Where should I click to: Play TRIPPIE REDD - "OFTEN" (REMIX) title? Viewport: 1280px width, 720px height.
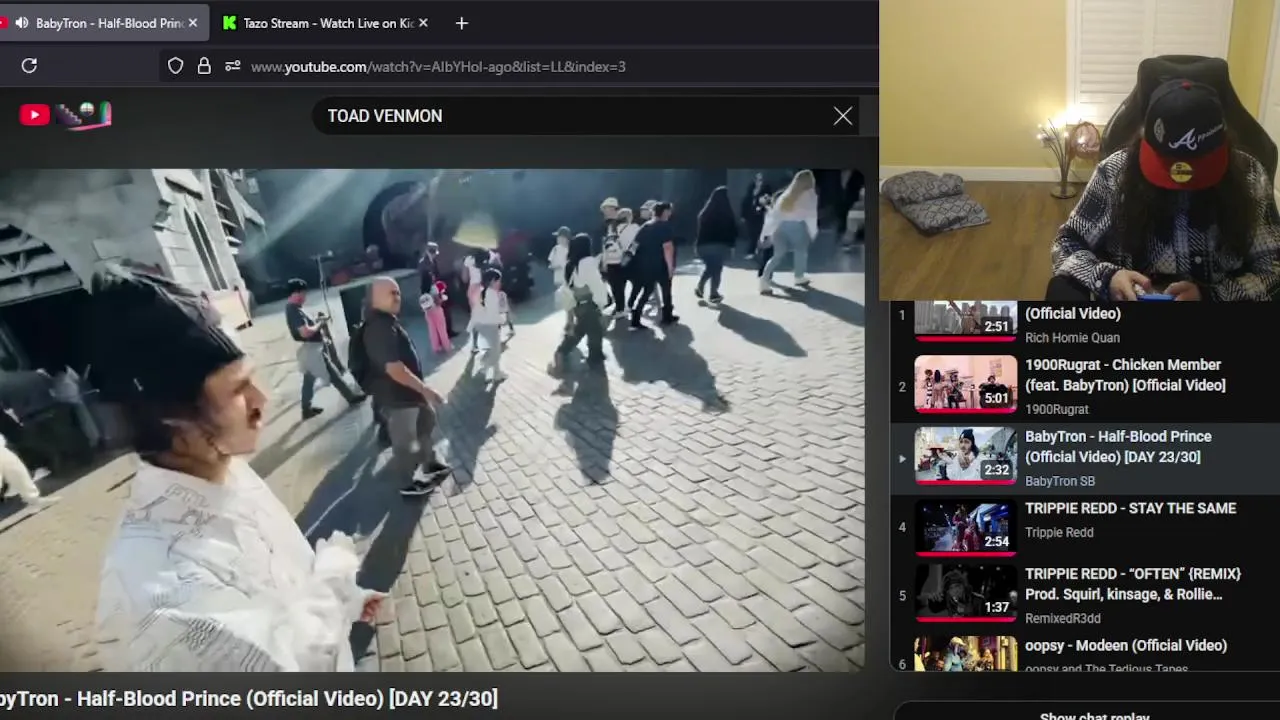coord(1133,584)
